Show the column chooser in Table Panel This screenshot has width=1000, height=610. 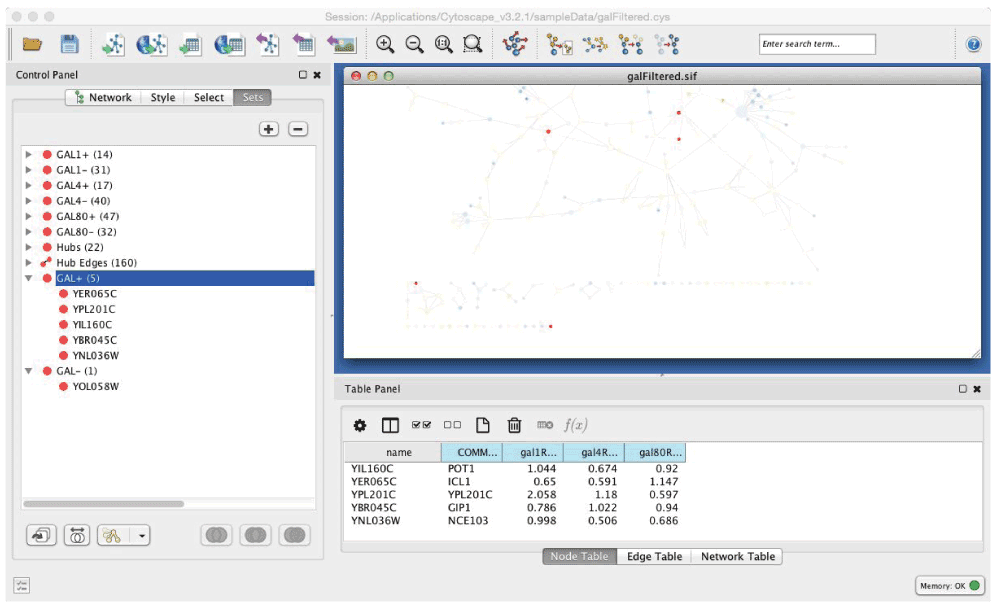tap(390, 425)
